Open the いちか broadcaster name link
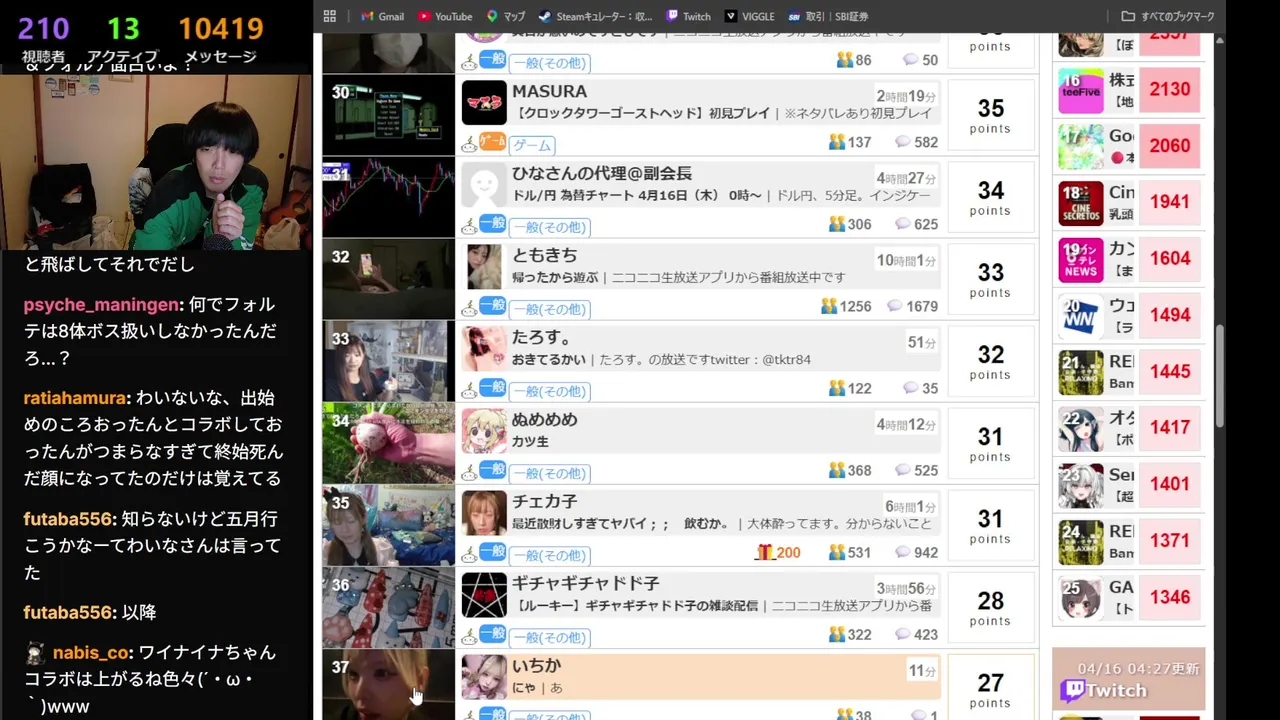The image size is (1280, 720). (x=536, y=665)
